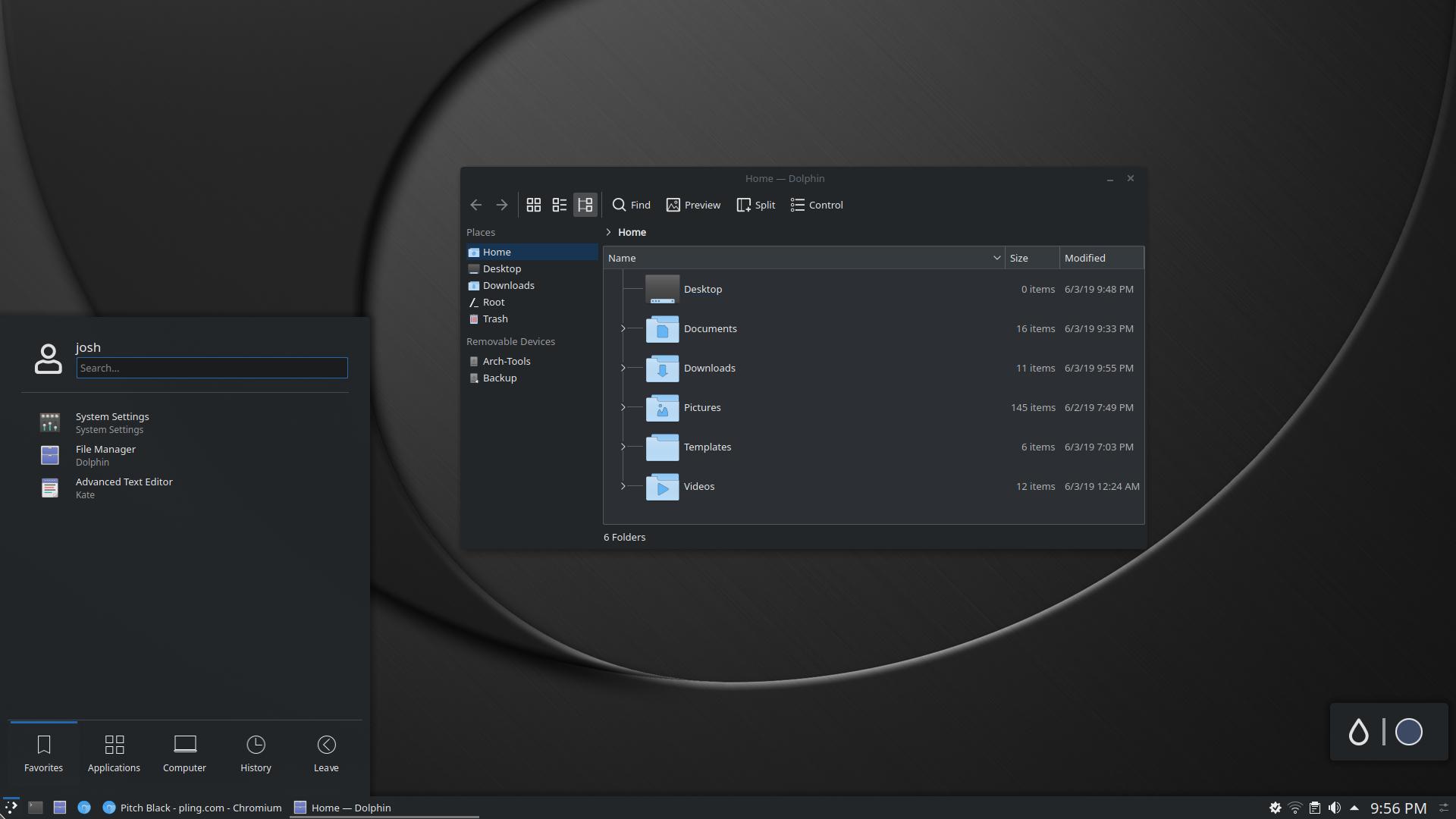Switch to the History launcher tab

tap(256, 754)
